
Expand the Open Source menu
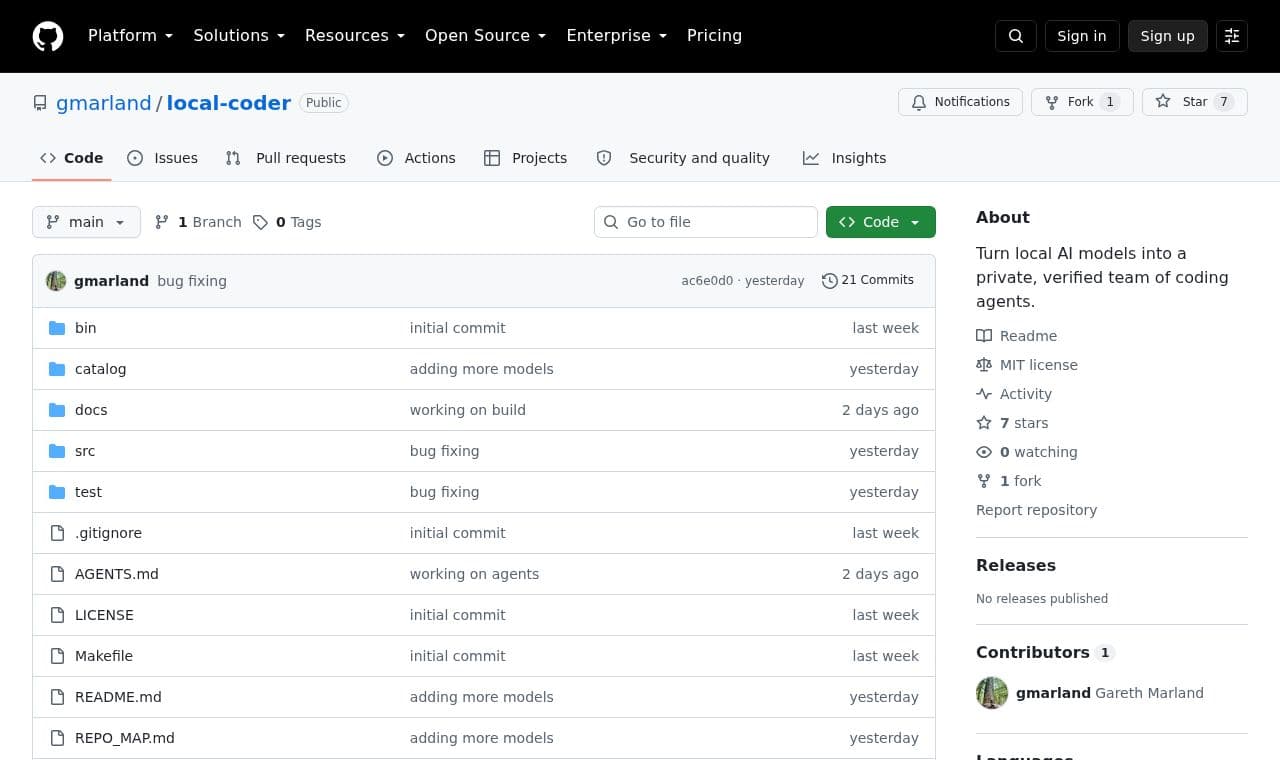[x=486, y=35]
